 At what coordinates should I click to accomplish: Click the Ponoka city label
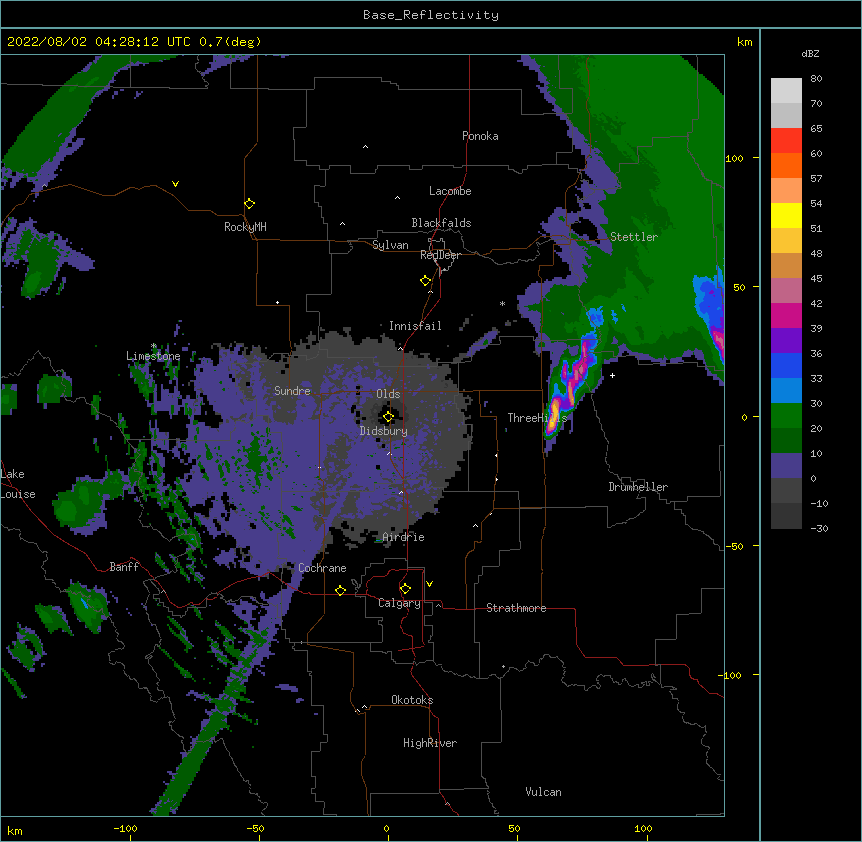pyautogui.click(x=480, y=136)
